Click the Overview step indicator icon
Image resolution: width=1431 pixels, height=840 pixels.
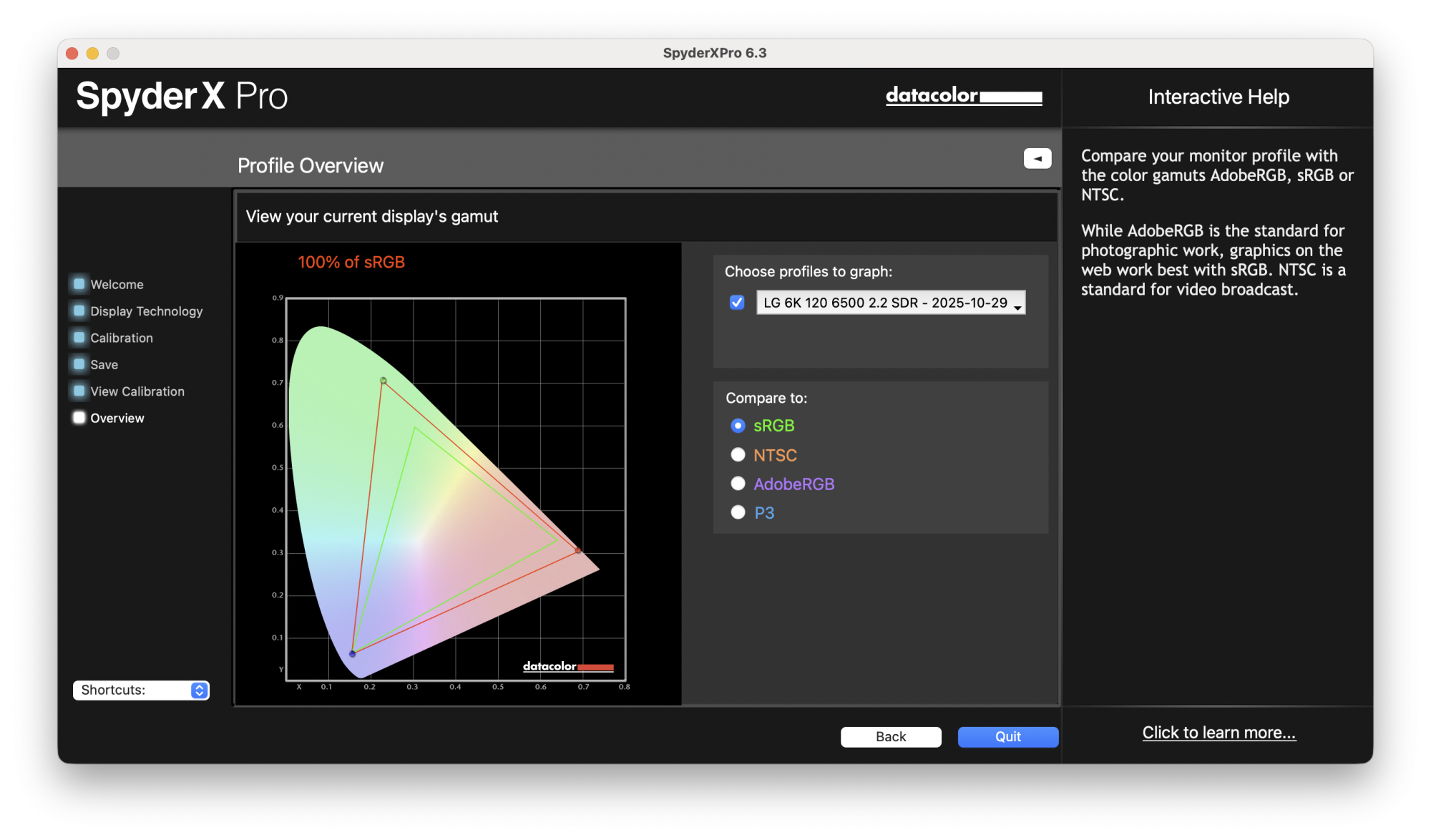(x=79, y=418)
